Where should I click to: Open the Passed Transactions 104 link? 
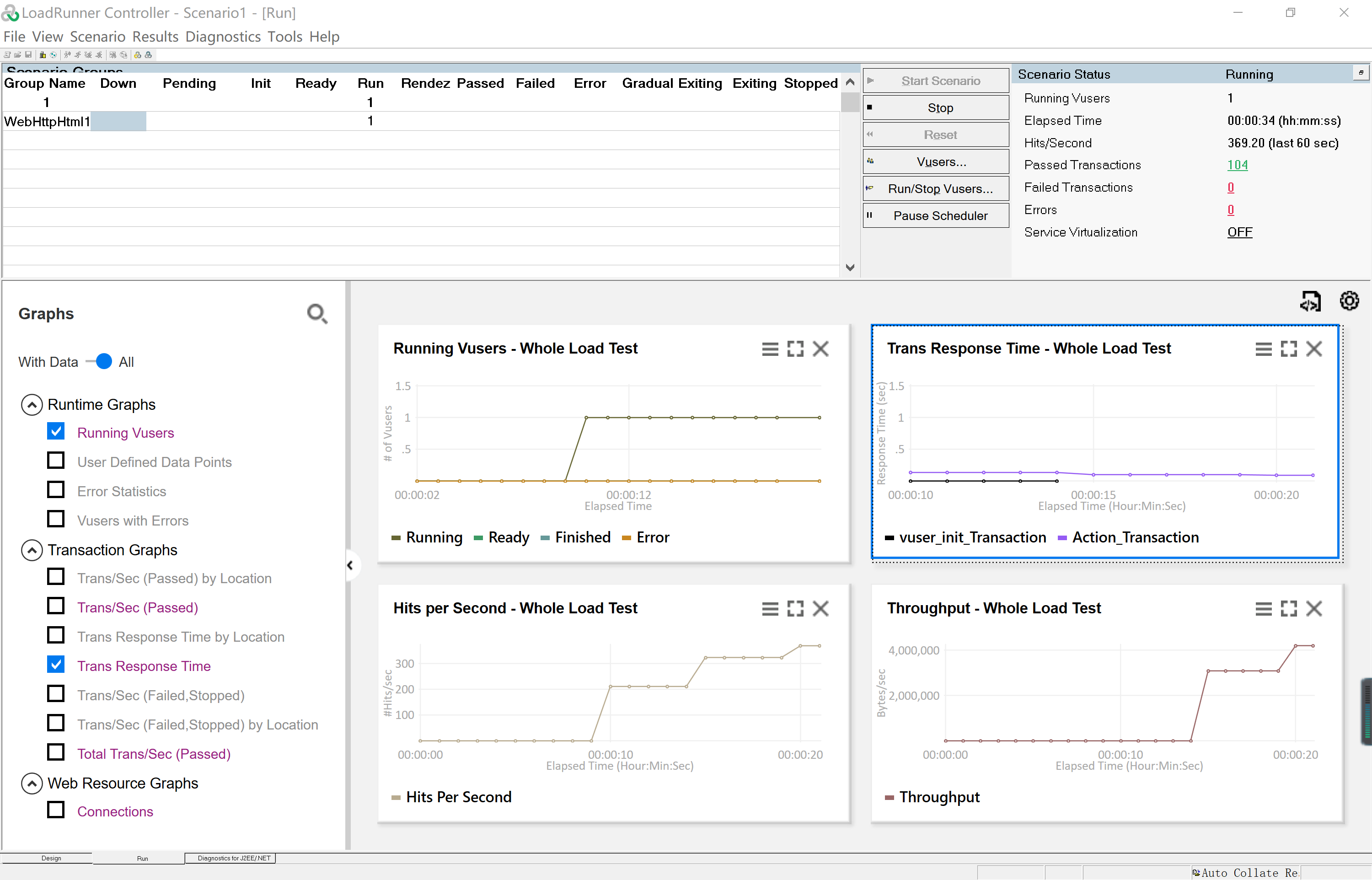coord(1237,165)
